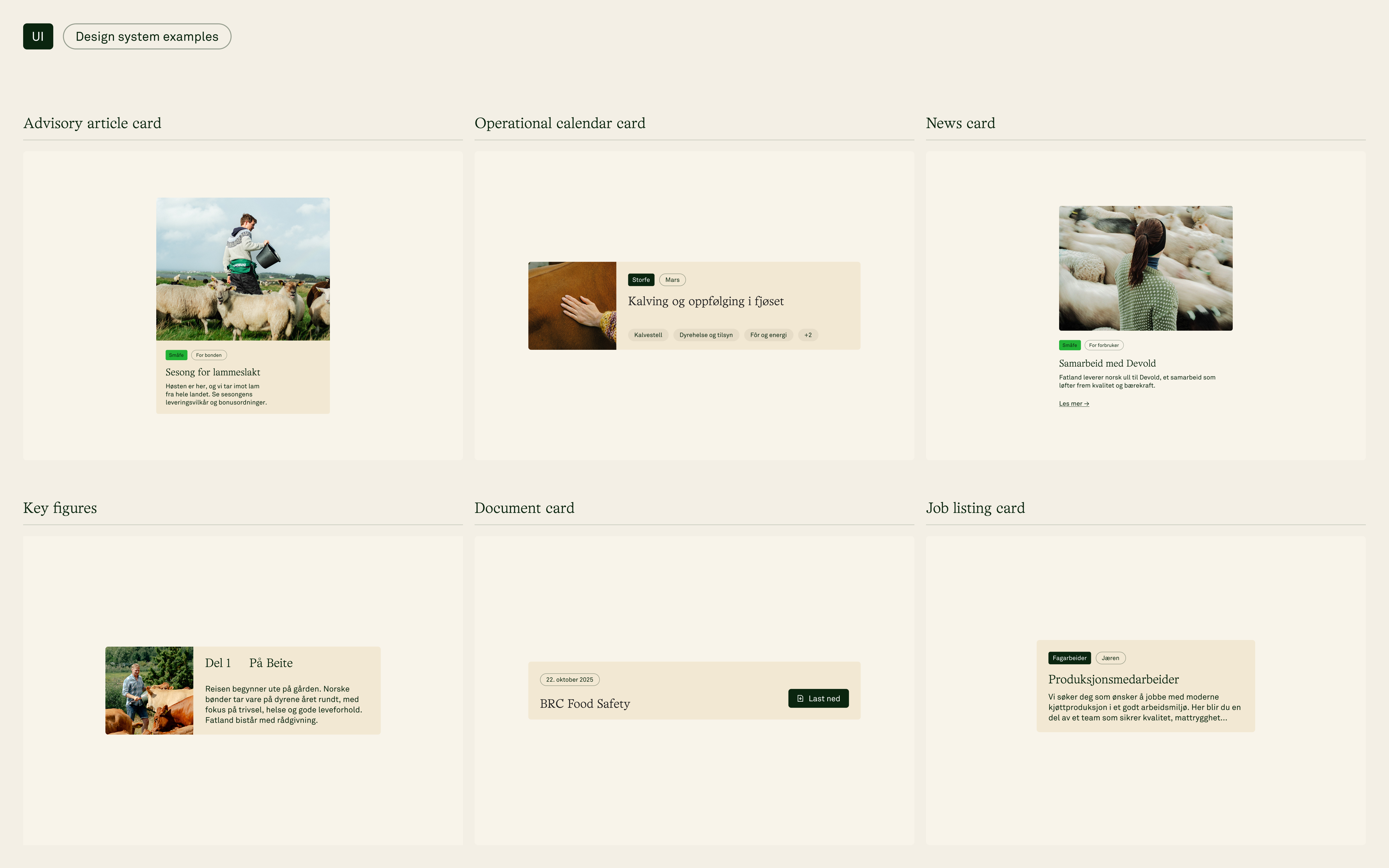Image resolution: width=1389 pixels, height=868 pixels.
Task: Click the hand on cow image
Action: pyautogui.click(x=572, y=306)
